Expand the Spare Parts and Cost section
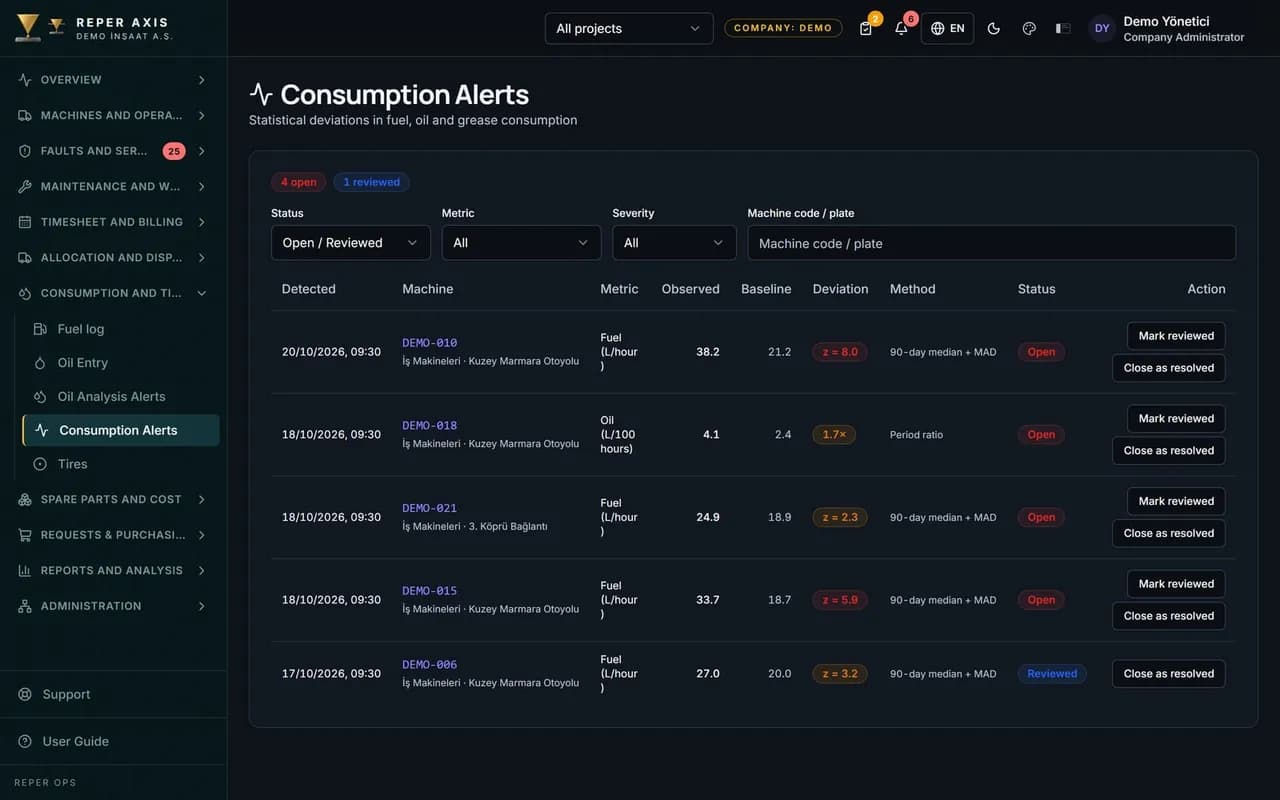 pos(113,499)
